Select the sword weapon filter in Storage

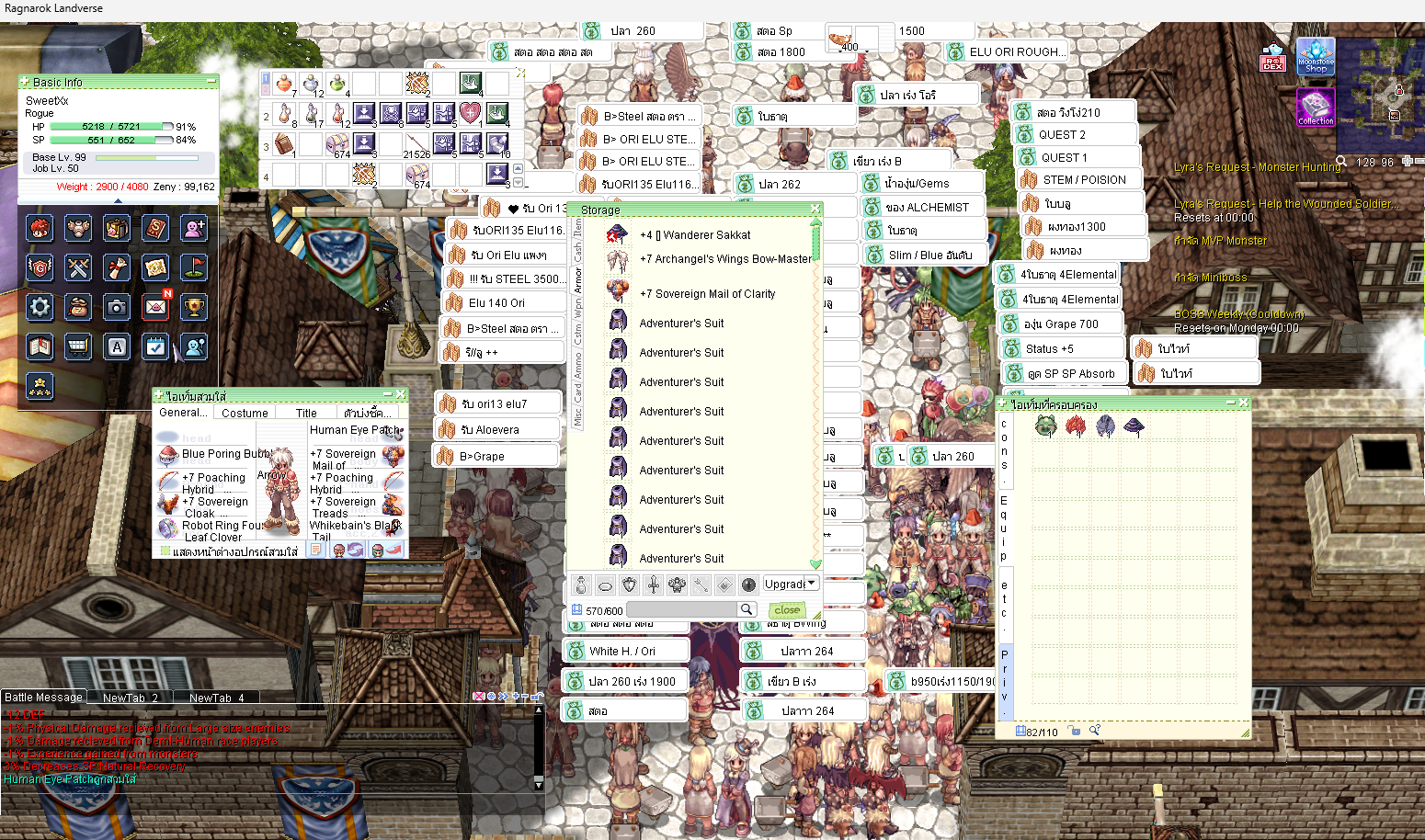(653, 585)
